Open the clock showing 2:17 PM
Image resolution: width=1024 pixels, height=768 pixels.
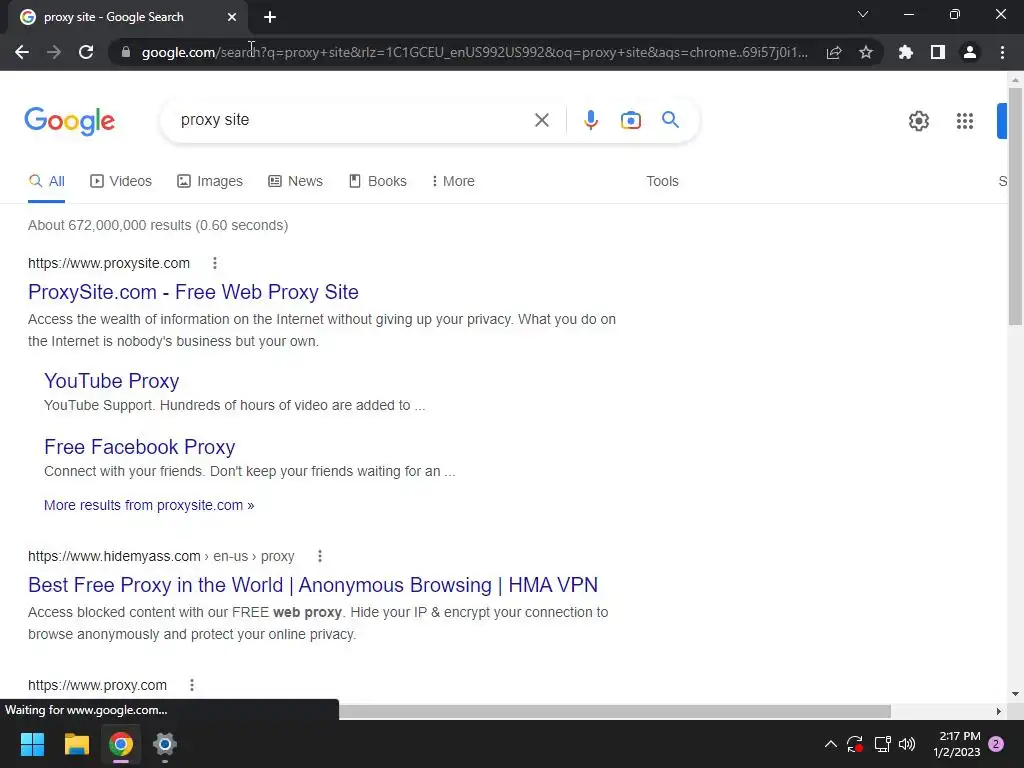tap(957, 744)
